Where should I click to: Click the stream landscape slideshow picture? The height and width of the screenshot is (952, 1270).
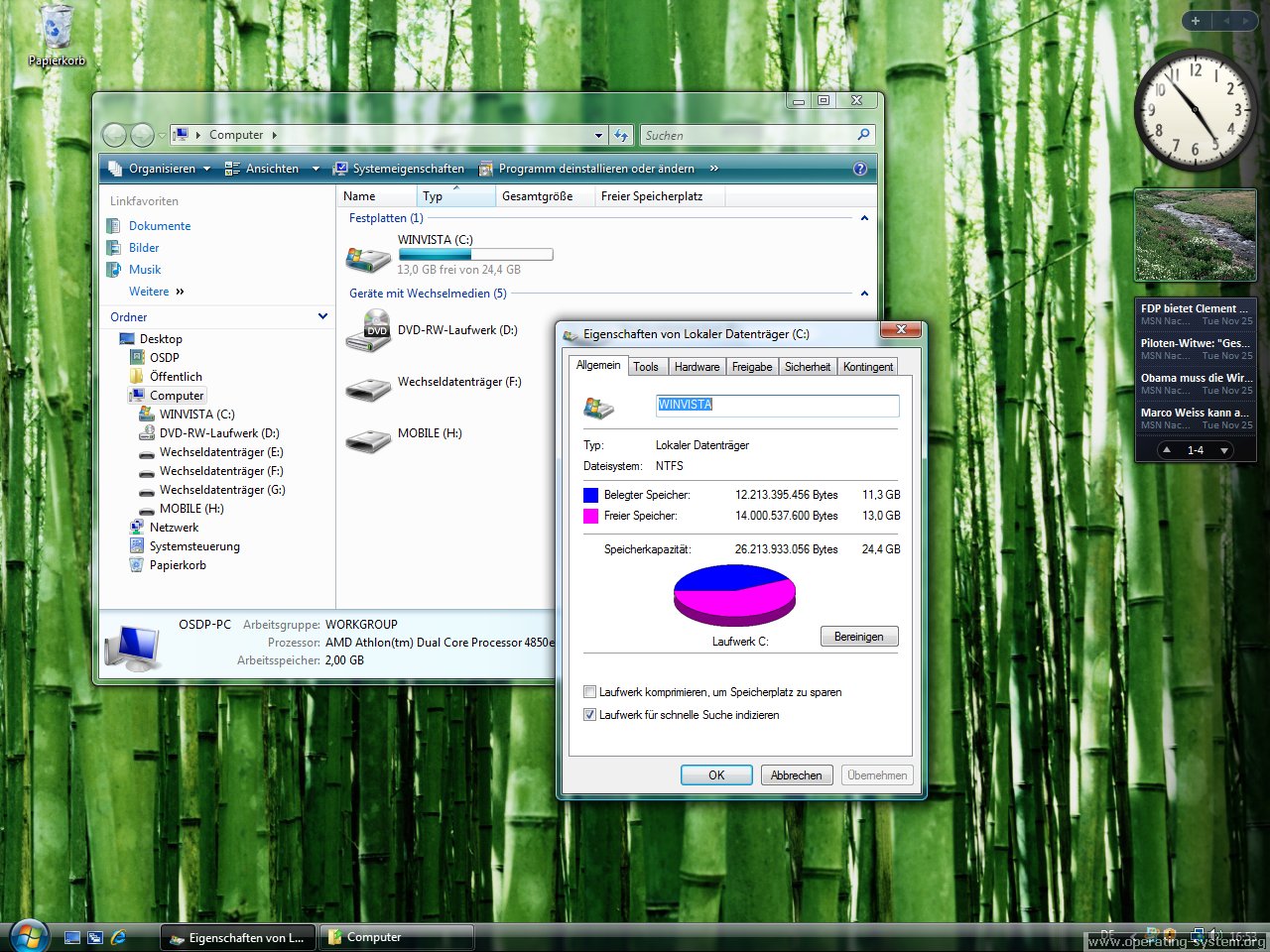[1195, 236]
